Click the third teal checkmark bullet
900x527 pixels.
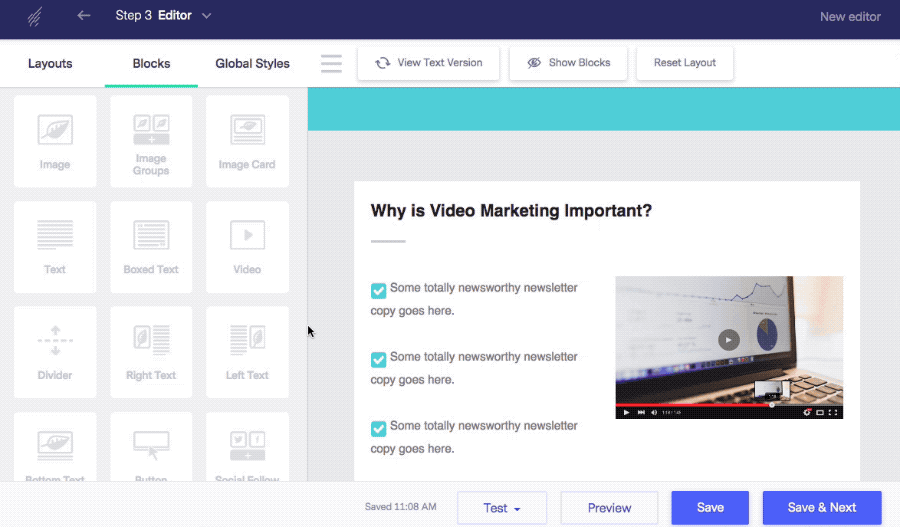(x=378, y=428)
